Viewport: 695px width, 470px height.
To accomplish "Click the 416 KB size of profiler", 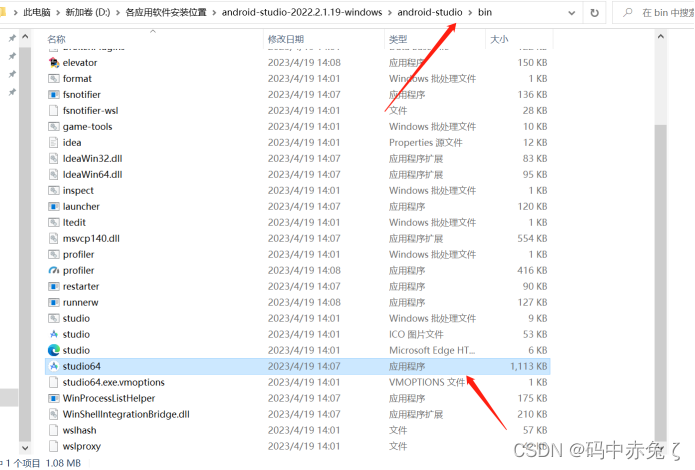I will (x=532, y=270).
